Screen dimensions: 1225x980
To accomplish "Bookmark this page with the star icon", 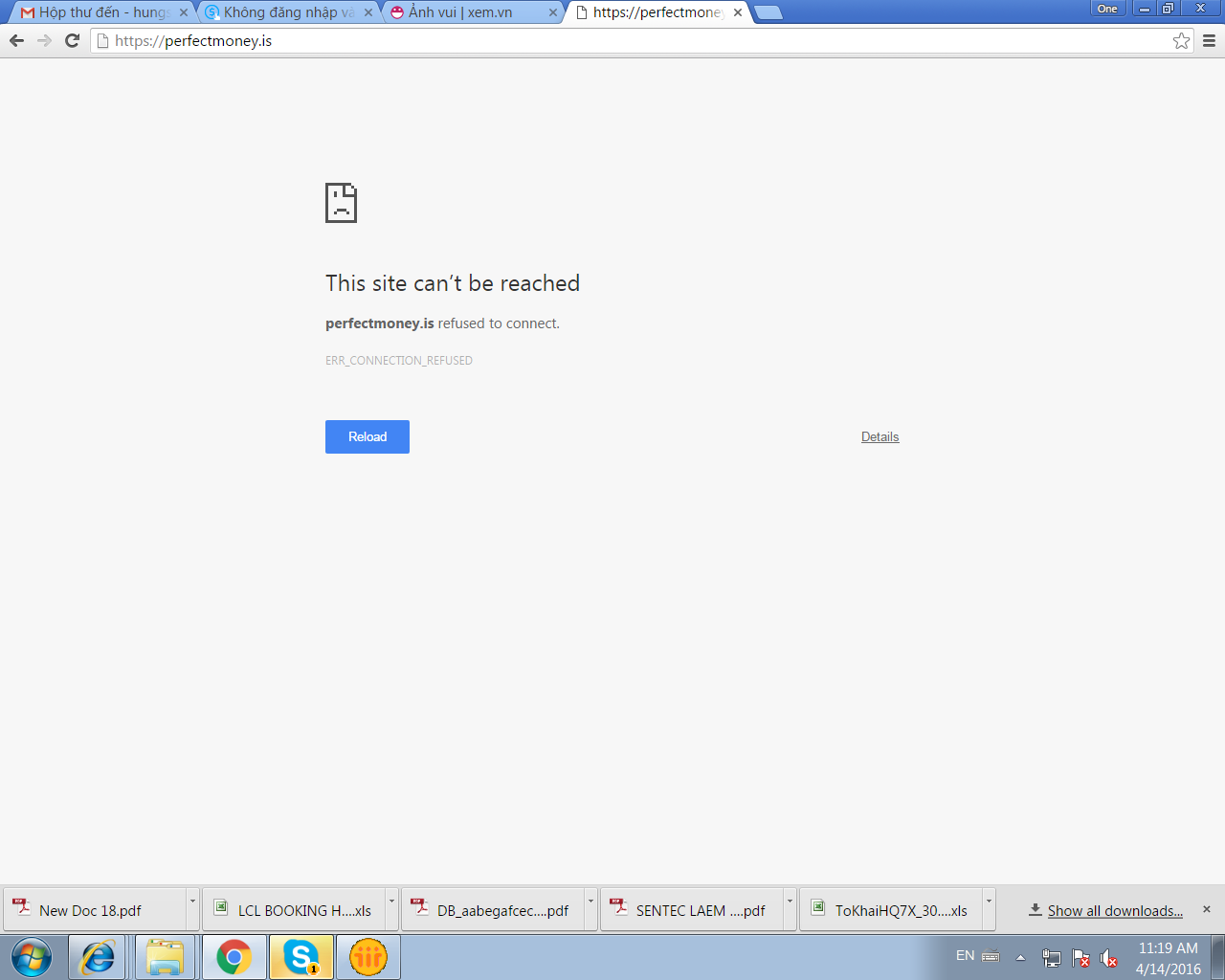I will [1182, 40].
